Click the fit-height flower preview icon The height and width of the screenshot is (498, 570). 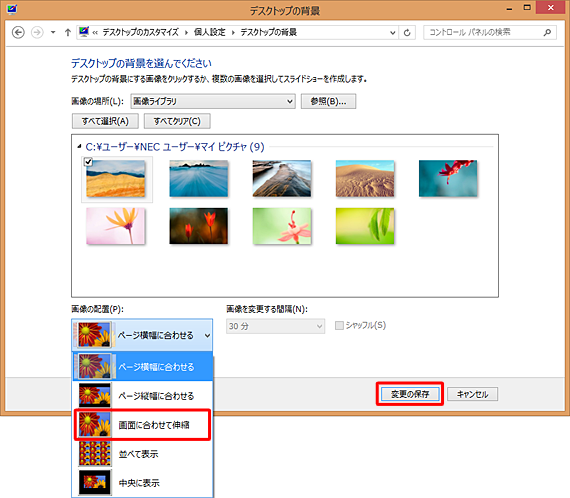[x=95, y=395]
